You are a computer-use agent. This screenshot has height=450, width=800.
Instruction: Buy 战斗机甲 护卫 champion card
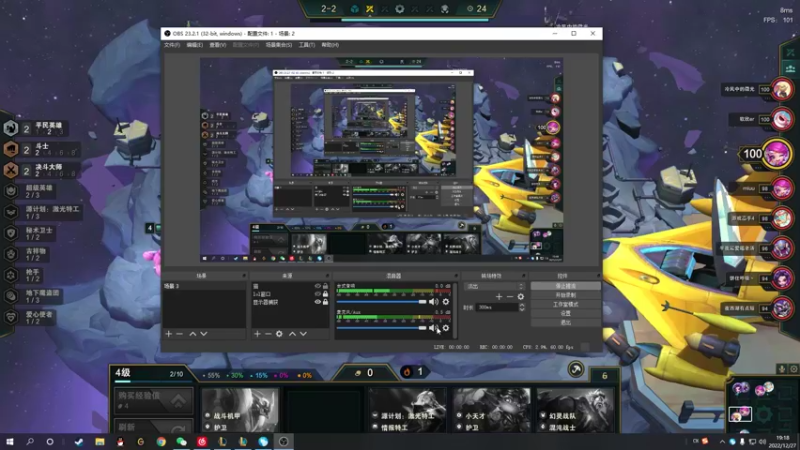point(240,410)
